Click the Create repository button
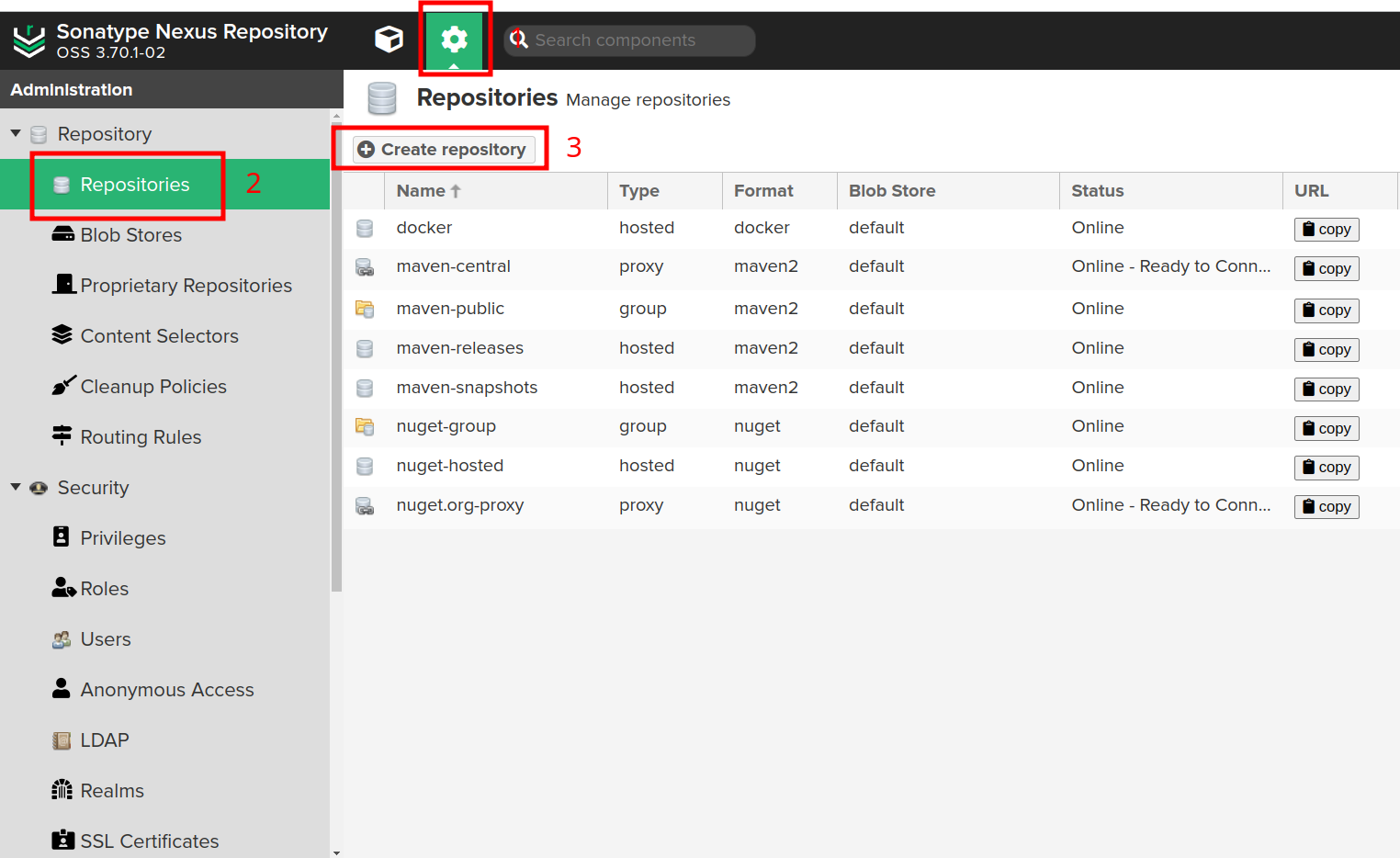Viewport: 1400px width, 858px height. [x=444, y=149]
